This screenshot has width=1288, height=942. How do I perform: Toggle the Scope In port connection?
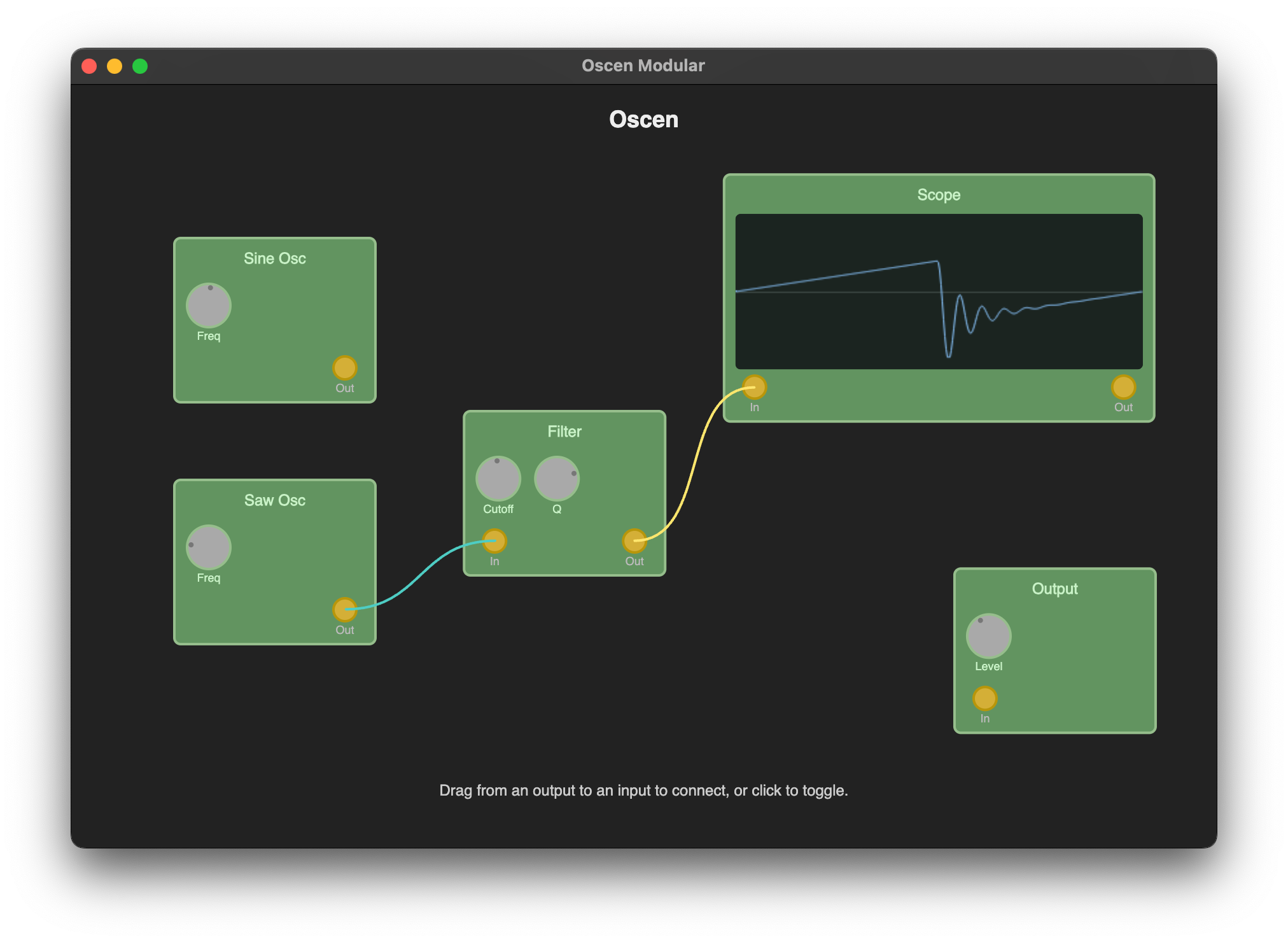[755, 387]
